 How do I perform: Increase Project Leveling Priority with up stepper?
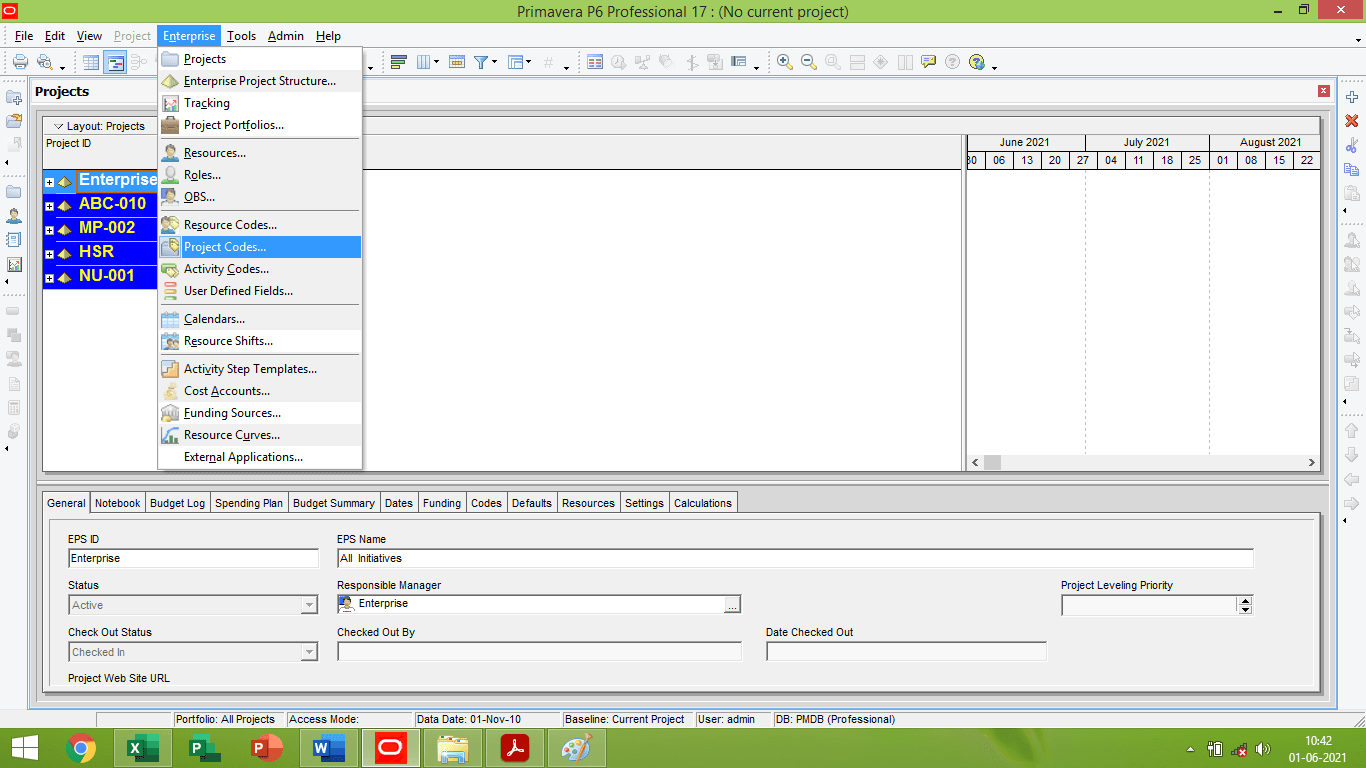(x=1245, y=601)
